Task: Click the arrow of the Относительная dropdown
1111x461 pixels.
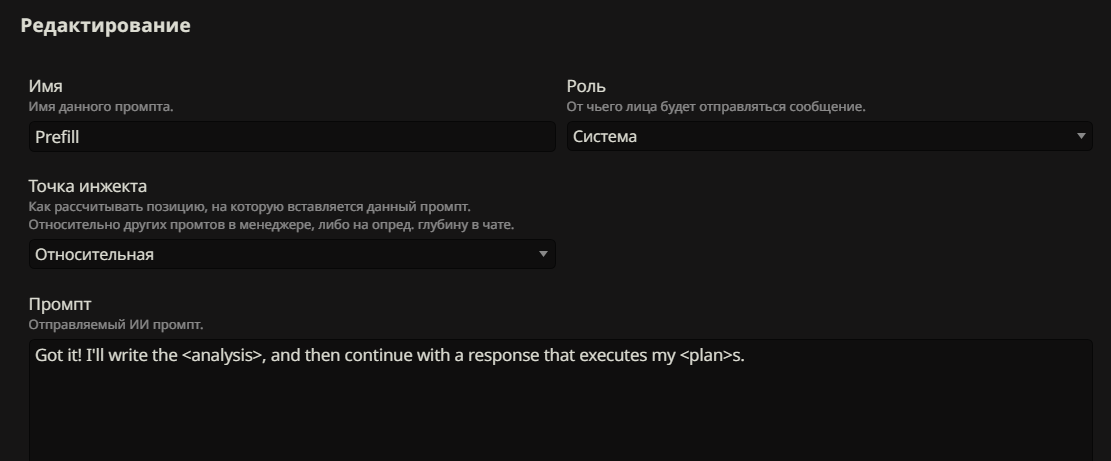Action: [x=543, y=254]
